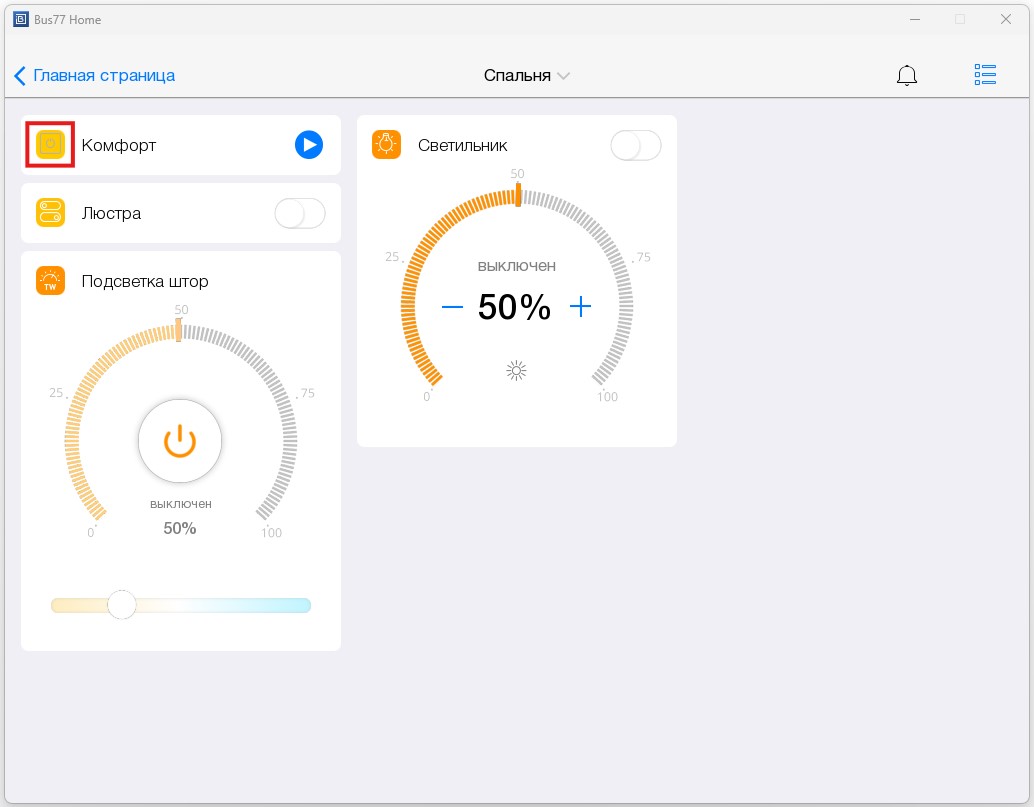Increase Светильник brightness with plus button

coord(580,307)
